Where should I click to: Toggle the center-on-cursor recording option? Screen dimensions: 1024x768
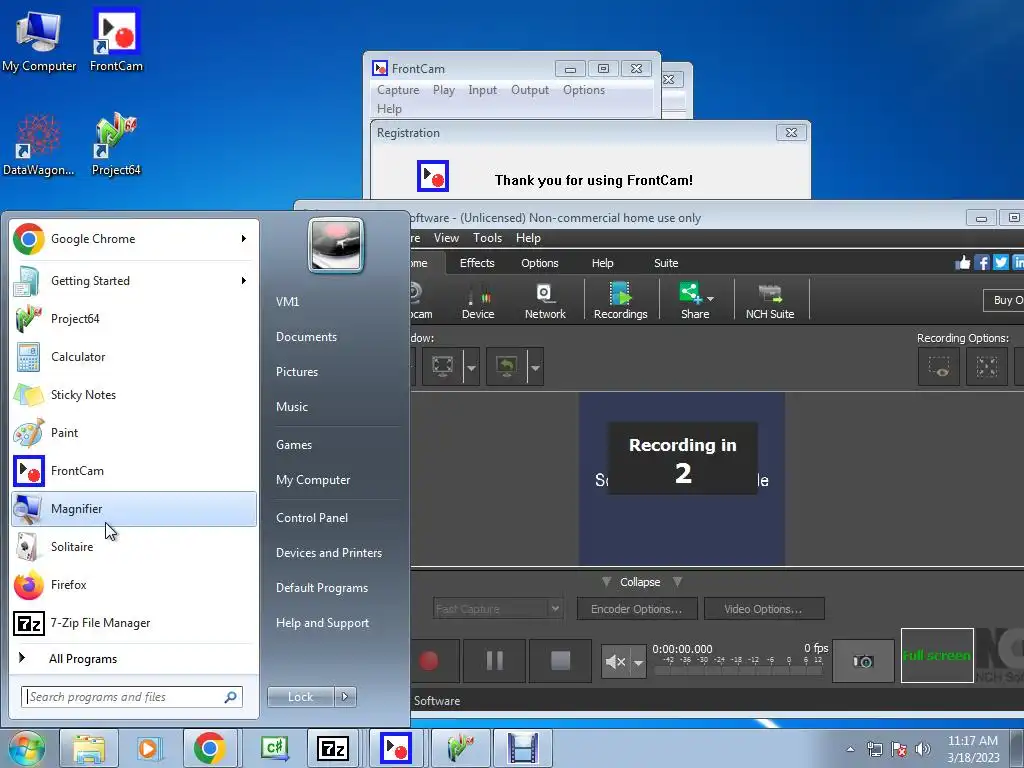pyautogui.click(x=987, y=366)
